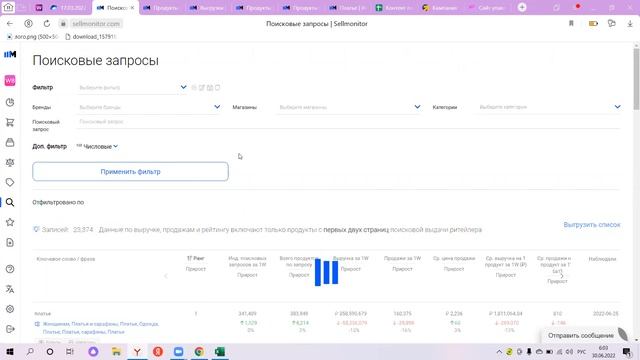
Task: Click the bookmark icon in address bar
Action: 571,24
